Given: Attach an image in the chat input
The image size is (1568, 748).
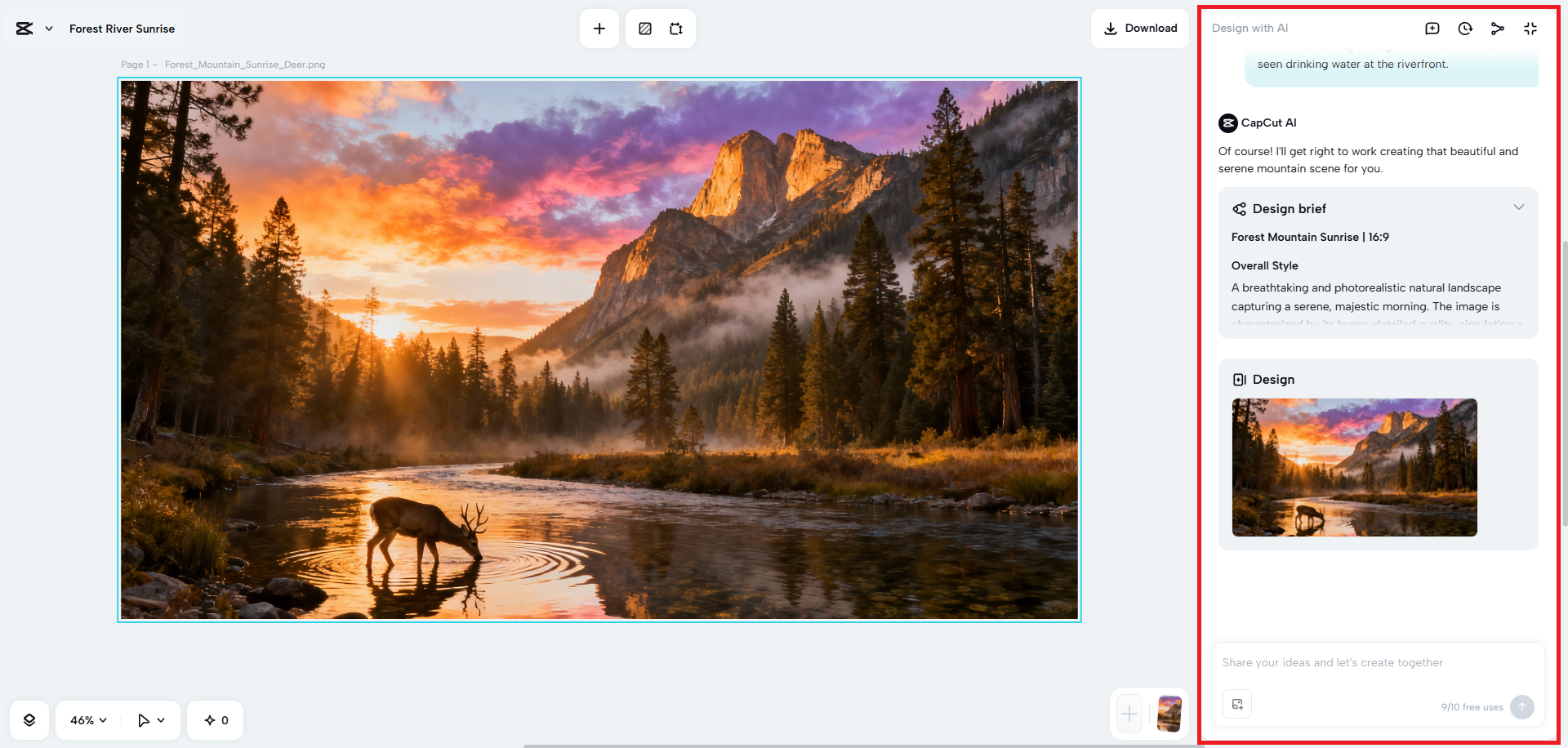Looking at the screenshot, I should coord(1237,704).
